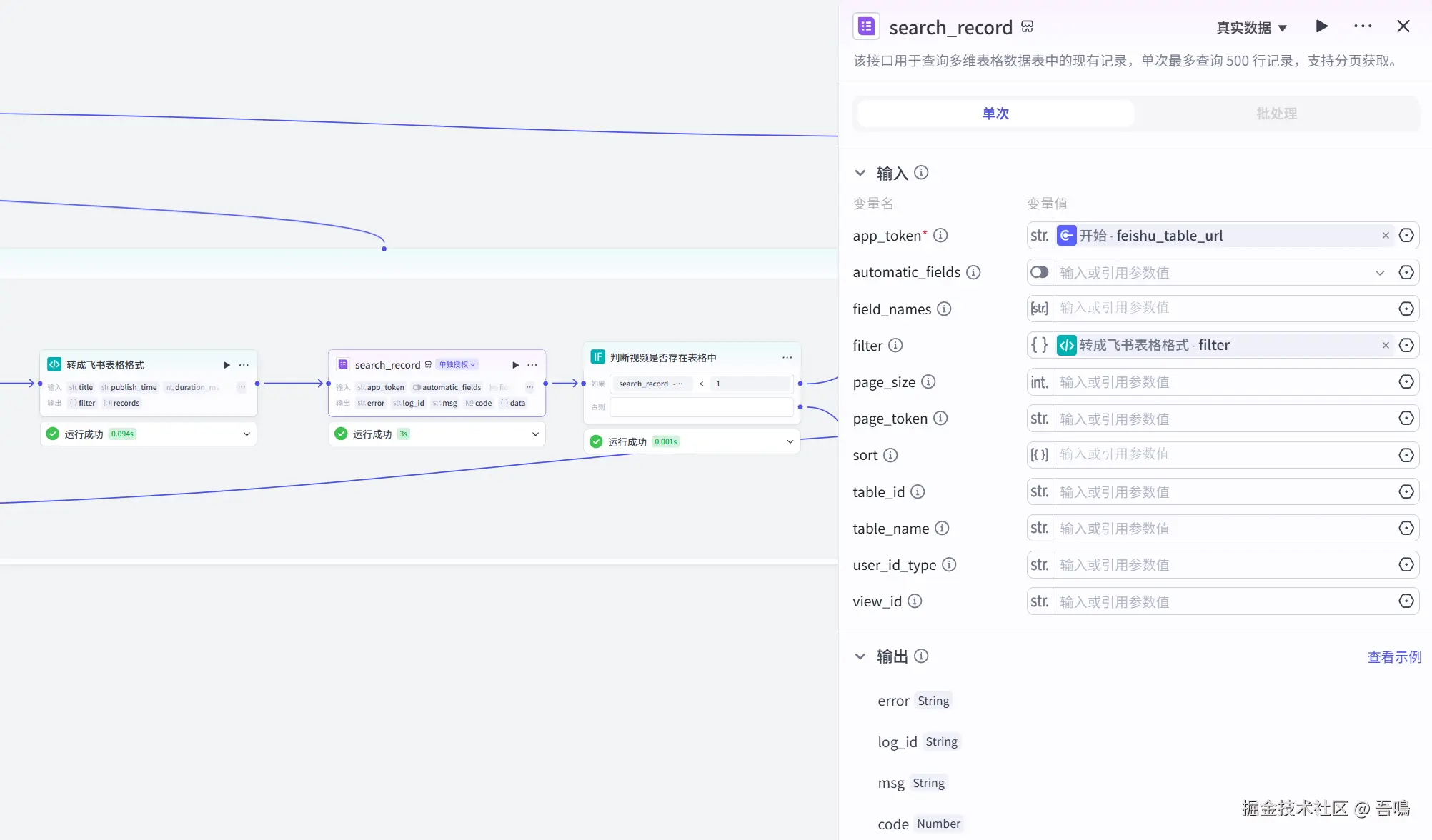Viewport: 1432px width, 840px height.
Task: Click info icon next to app_token
Action: point(940,235)
